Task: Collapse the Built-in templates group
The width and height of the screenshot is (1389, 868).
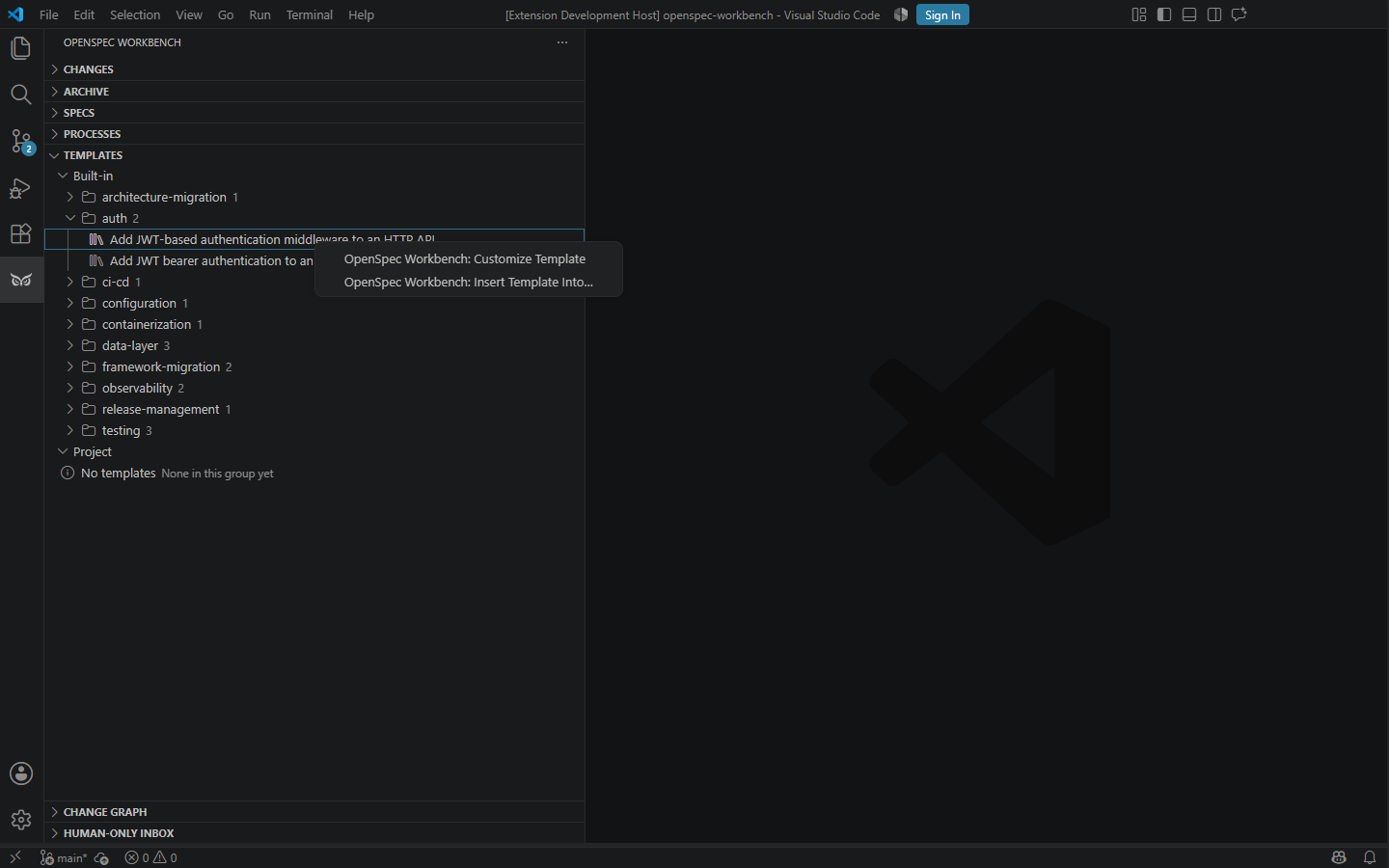Action: pos(314,176)
